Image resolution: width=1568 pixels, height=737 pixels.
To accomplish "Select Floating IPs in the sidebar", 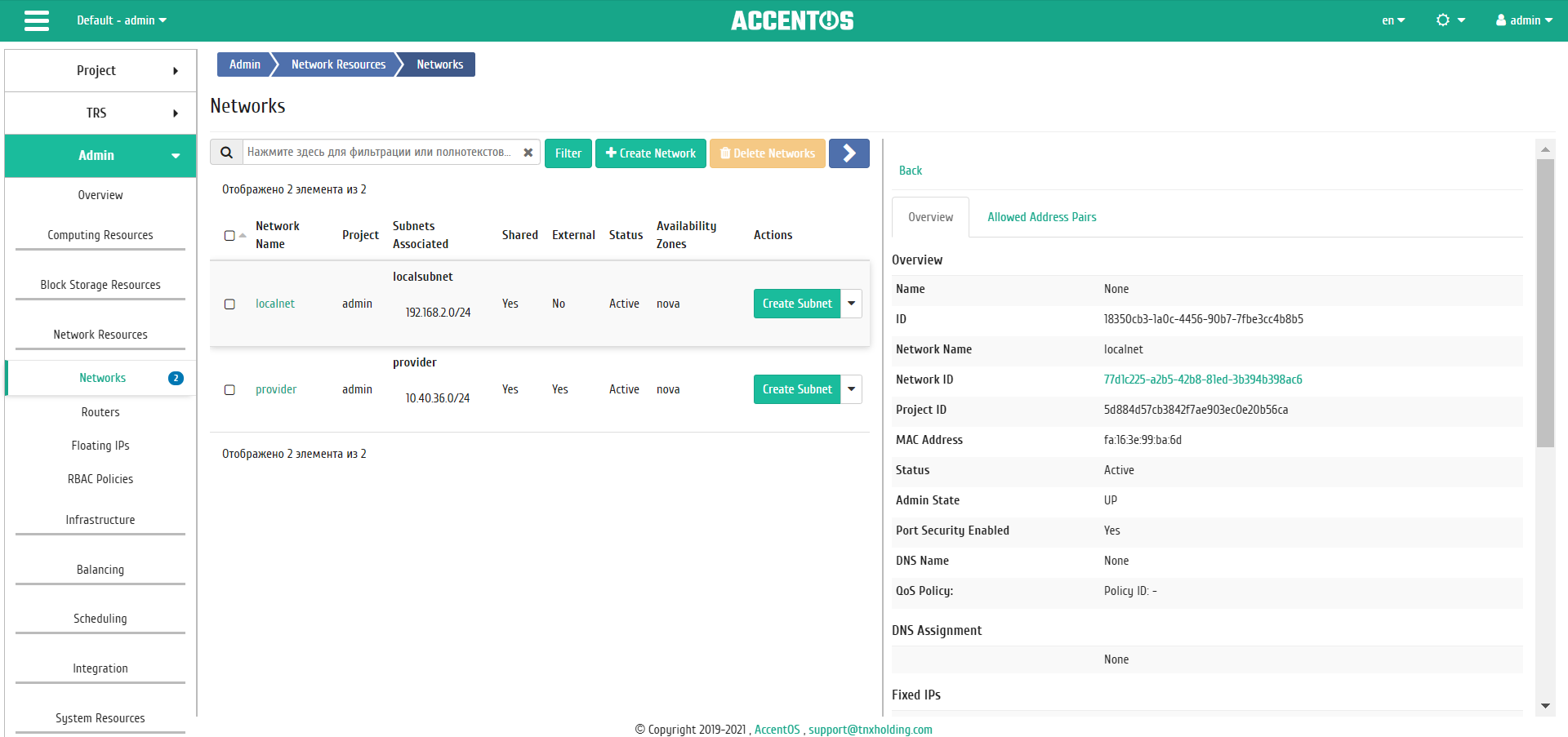I will [x=100, y=446].
